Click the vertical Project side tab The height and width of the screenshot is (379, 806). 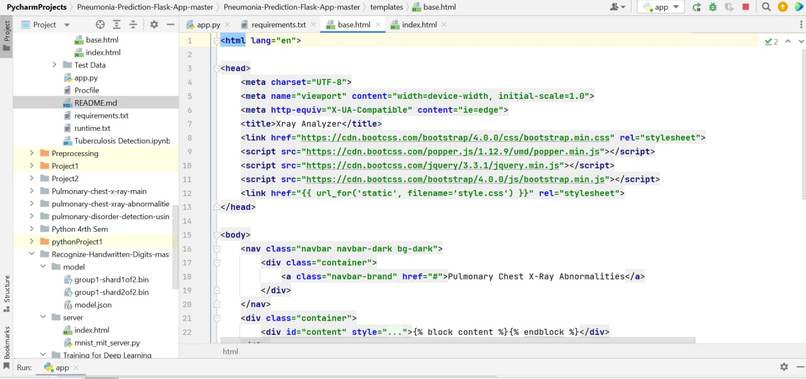point(7,35)
